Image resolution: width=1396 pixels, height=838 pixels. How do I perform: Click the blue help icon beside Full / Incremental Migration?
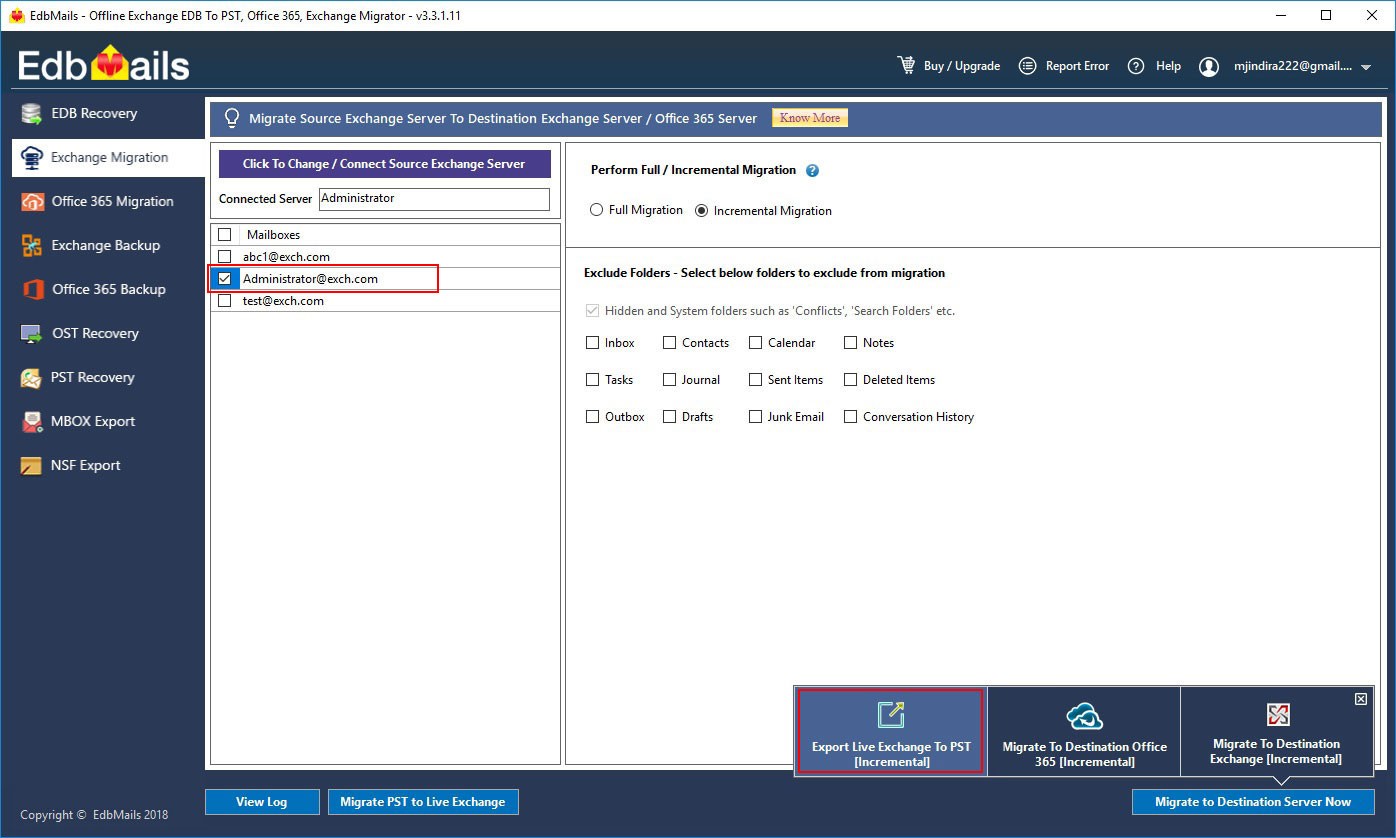[x=812, y=171]
